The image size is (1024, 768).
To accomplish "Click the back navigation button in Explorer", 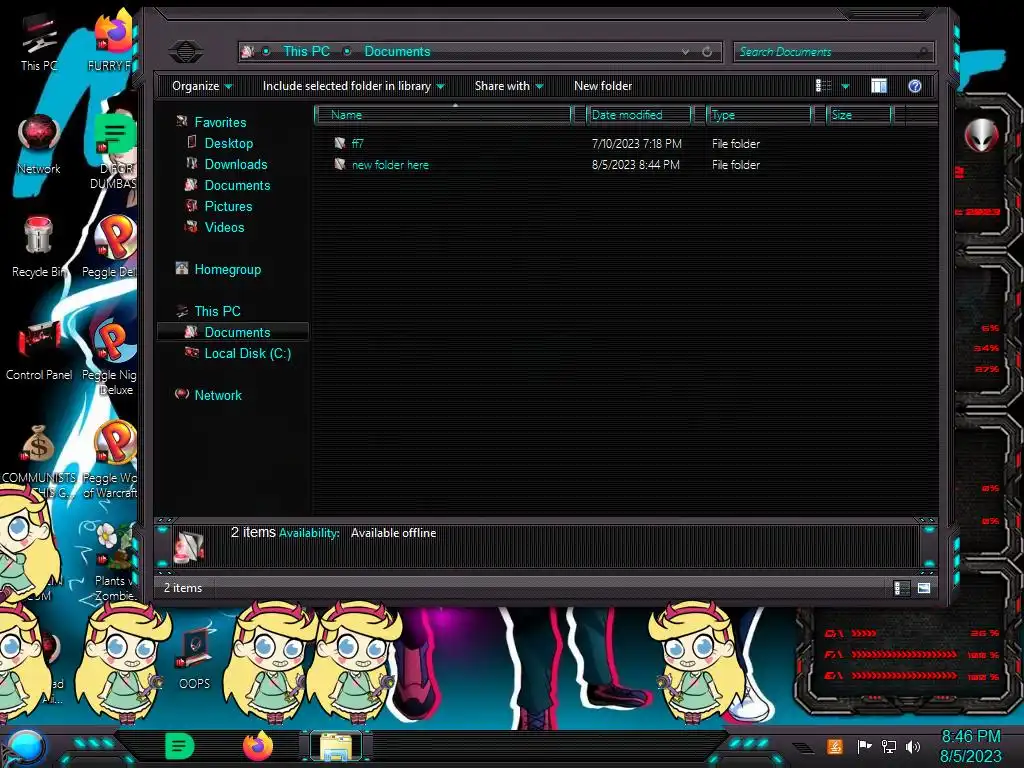I will [x=186, y=51].
